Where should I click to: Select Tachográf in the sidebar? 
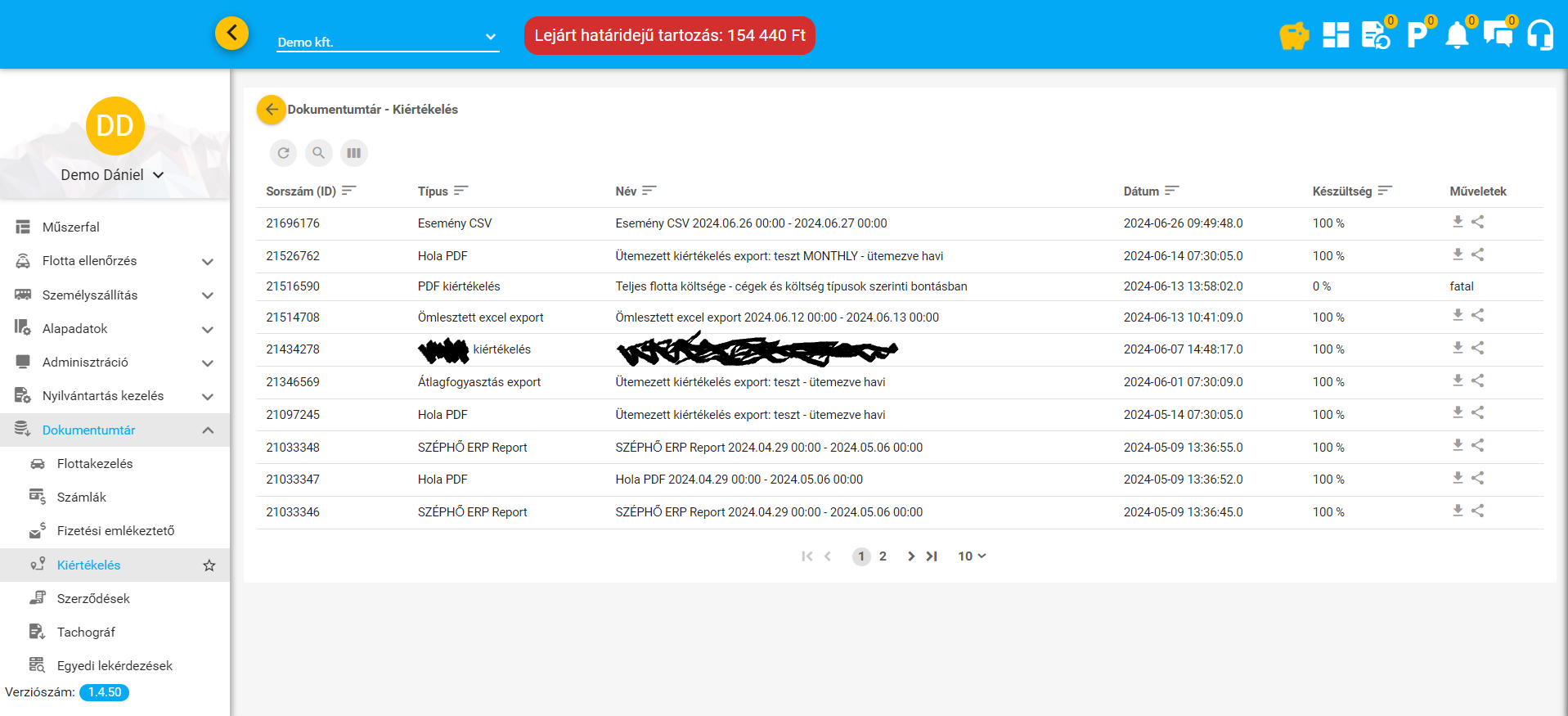(x=86, y=633)
